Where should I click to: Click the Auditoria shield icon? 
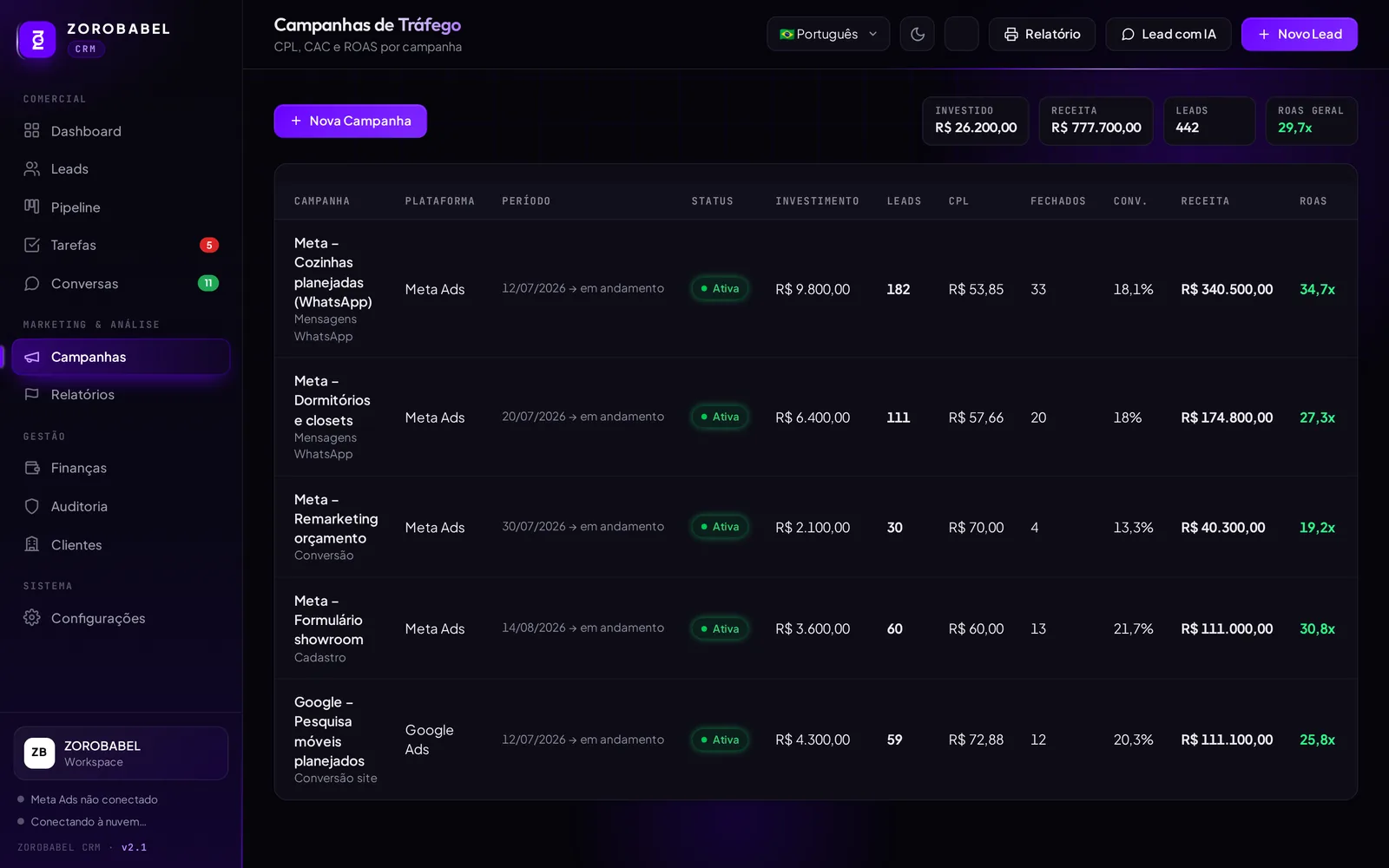pyautogui.click(x=32, y=506)
